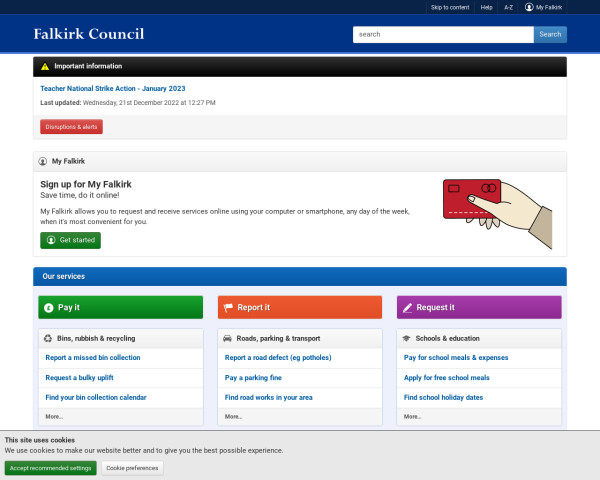Open Pay for school meals & expenses
Screen dimensions: 600x480
456,358
